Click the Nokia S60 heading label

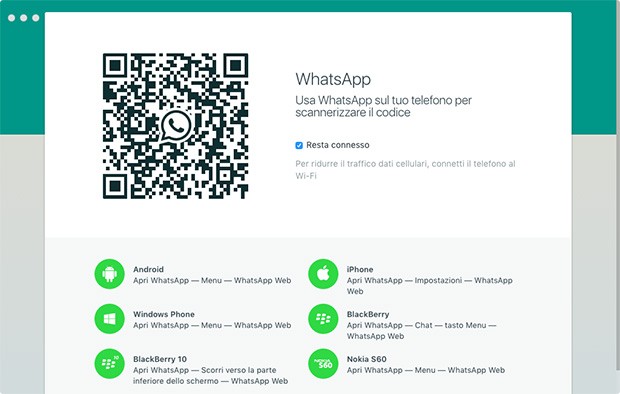point(367,359)
